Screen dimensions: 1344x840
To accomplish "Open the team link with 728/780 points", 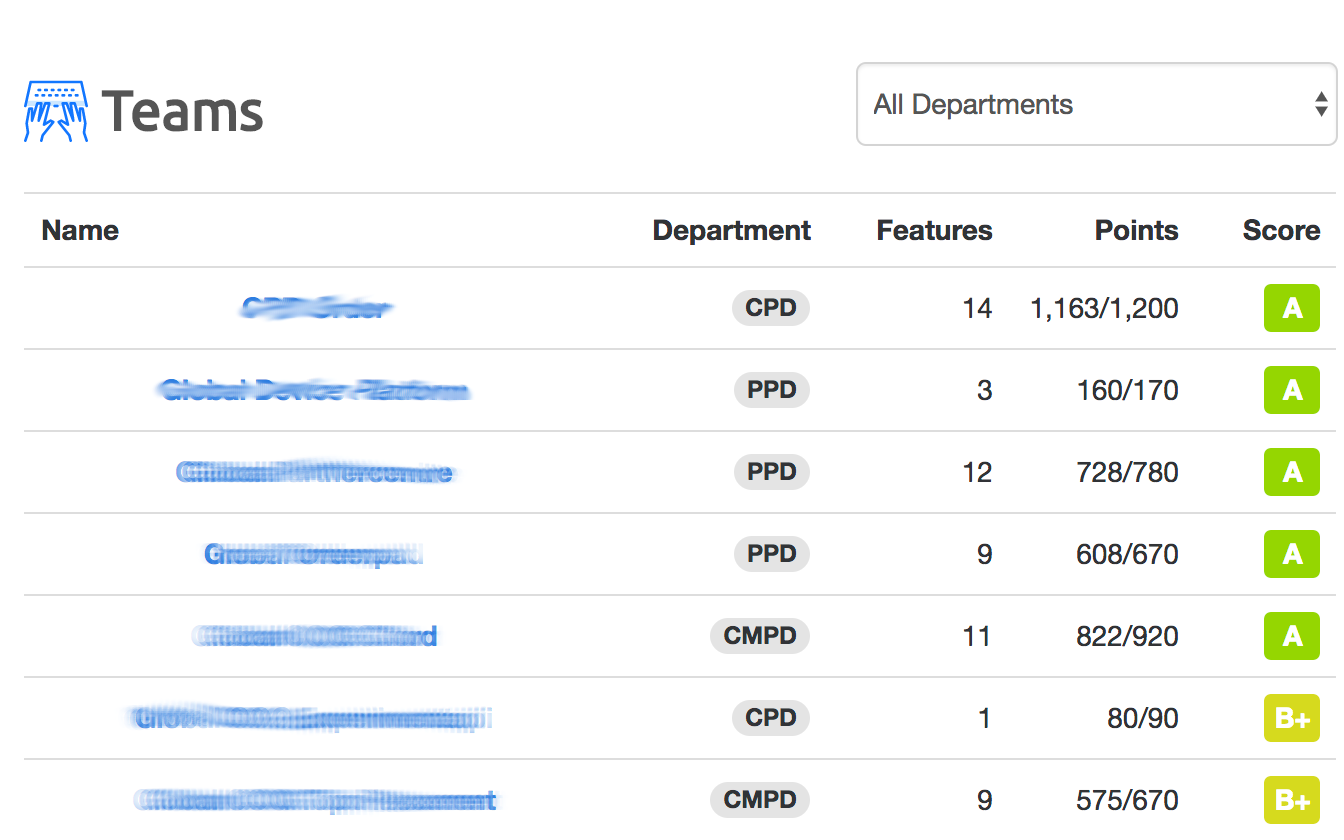I will pyautogui.click(x=314, y=472).
